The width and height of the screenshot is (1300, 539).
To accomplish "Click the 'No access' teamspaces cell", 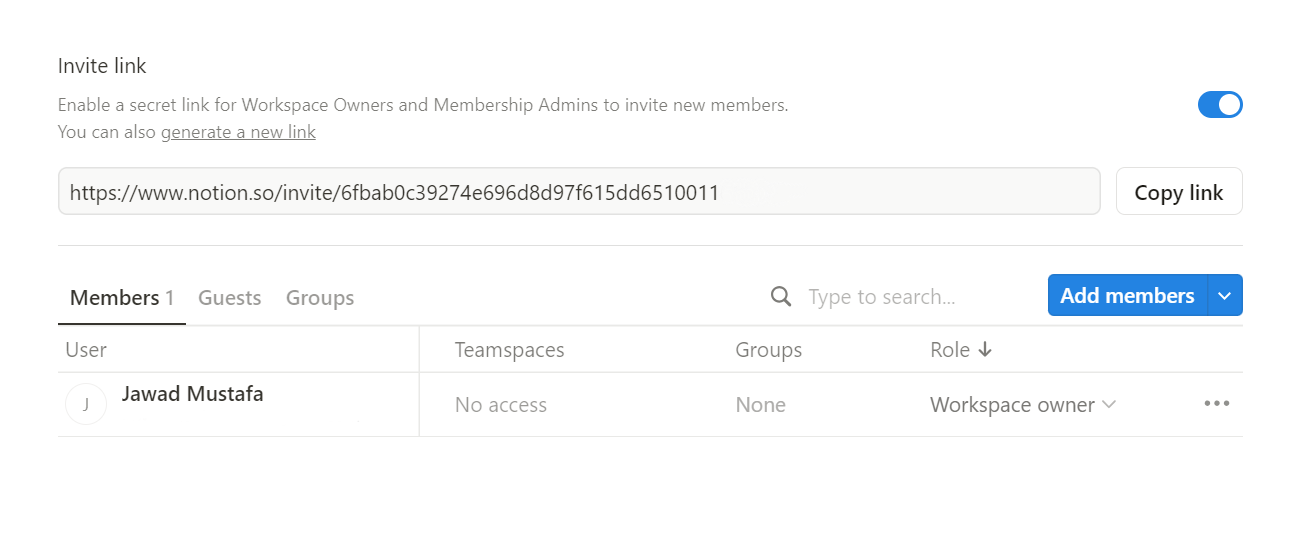I will click(x=500, y=405).
